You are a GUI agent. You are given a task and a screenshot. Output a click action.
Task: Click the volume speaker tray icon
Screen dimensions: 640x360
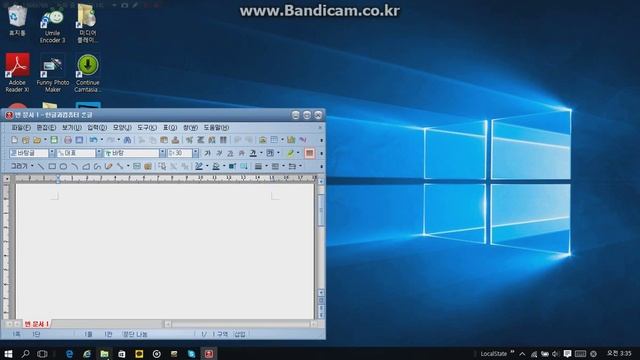(556, 353)
